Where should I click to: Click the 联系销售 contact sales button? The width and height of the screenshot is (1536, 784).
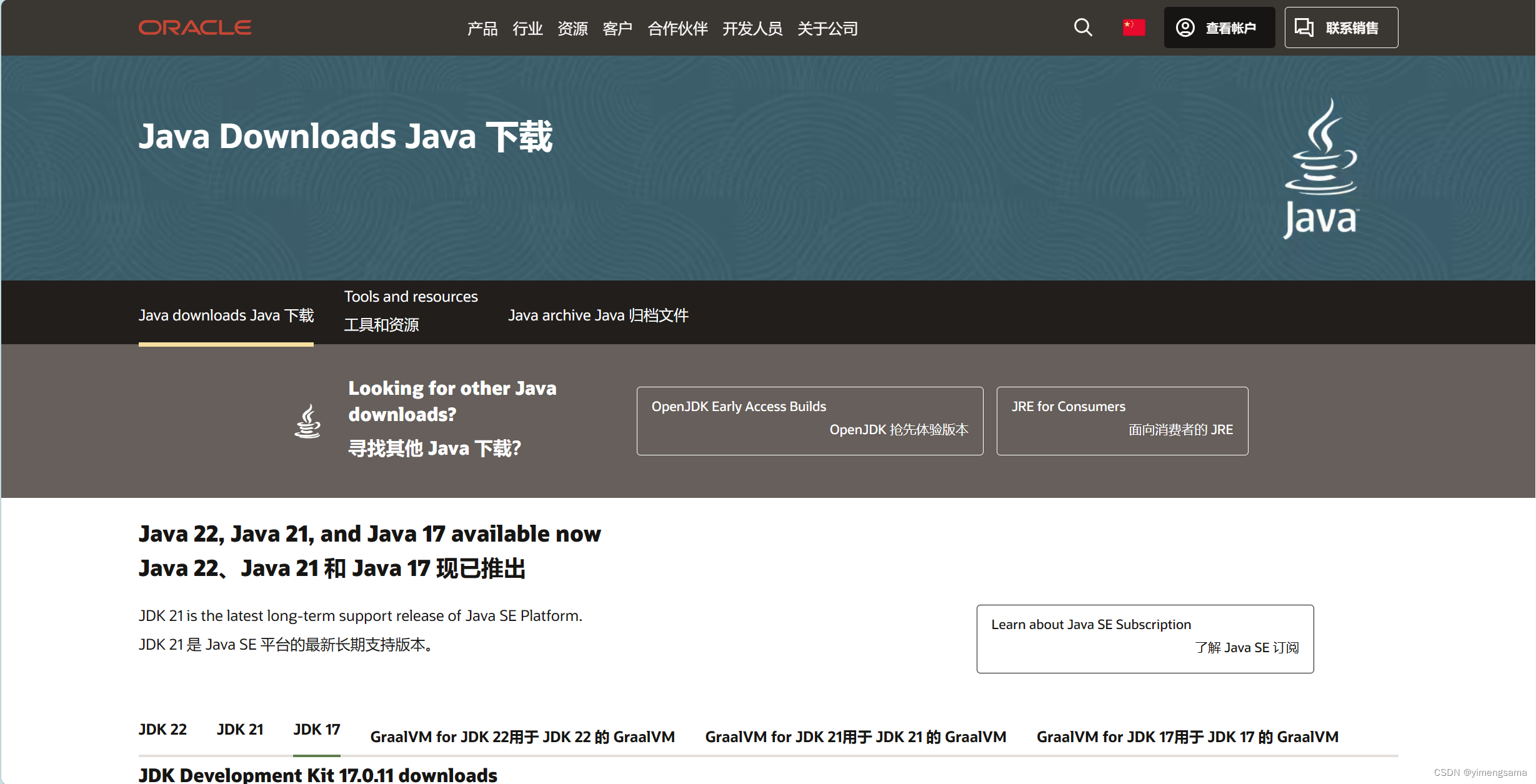pos(1341,27)
